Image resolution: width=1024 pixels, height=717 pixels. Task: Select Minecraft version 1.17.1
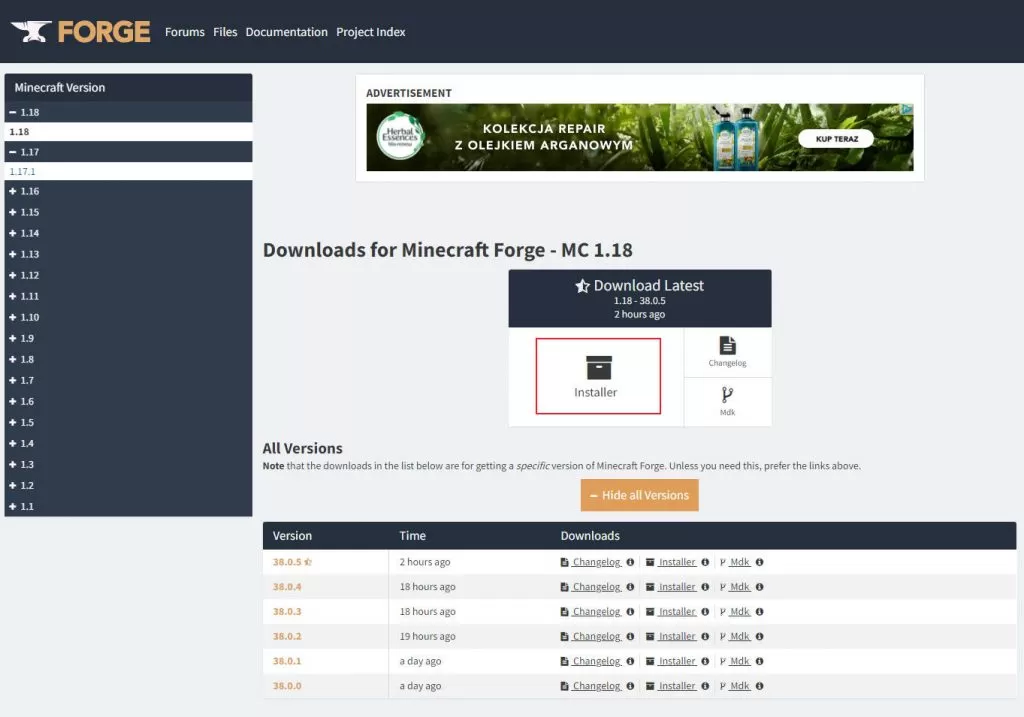point(128,172)
